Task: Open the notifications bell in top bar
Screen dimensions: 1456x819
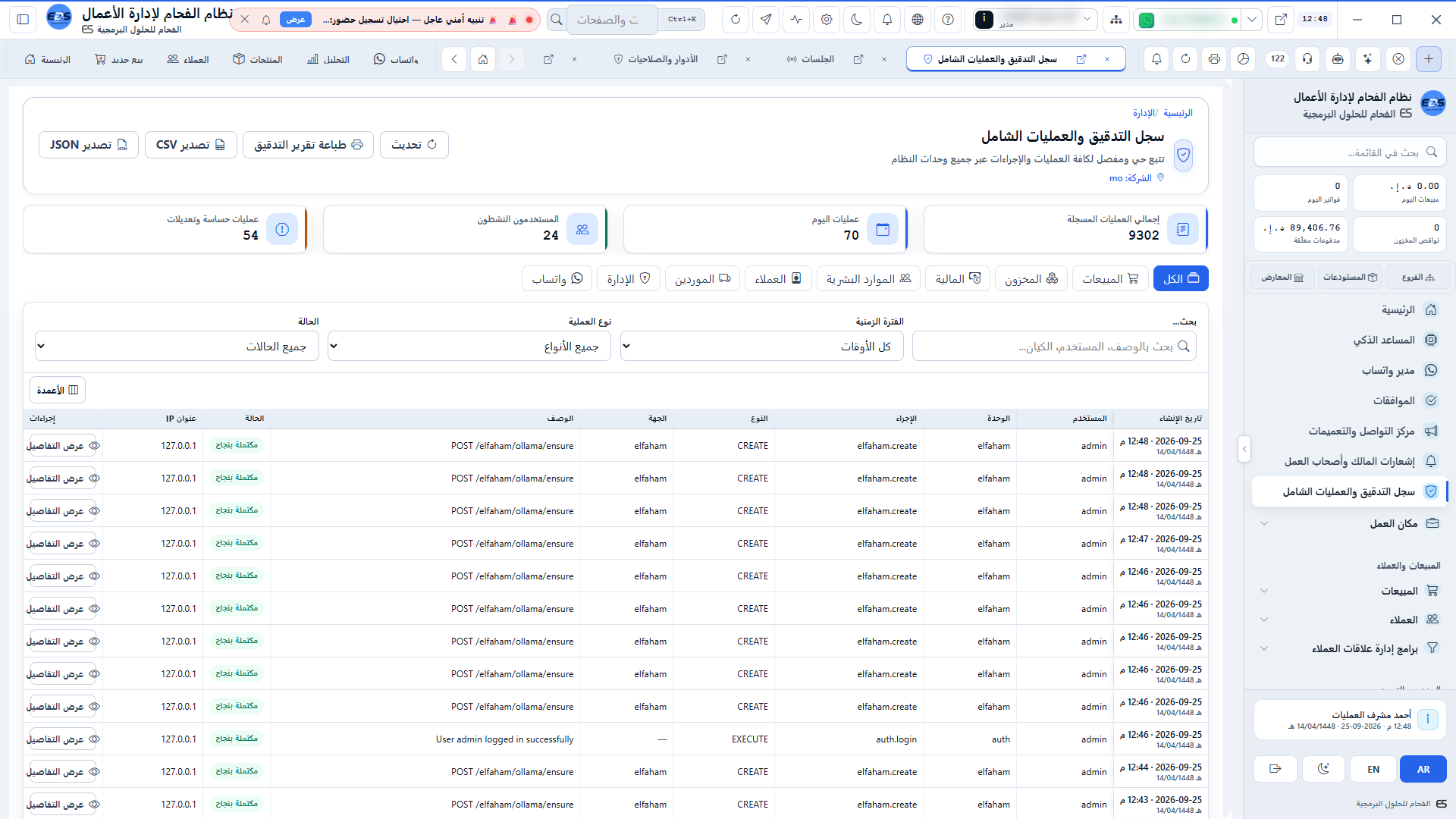Action: pos(887,20)
